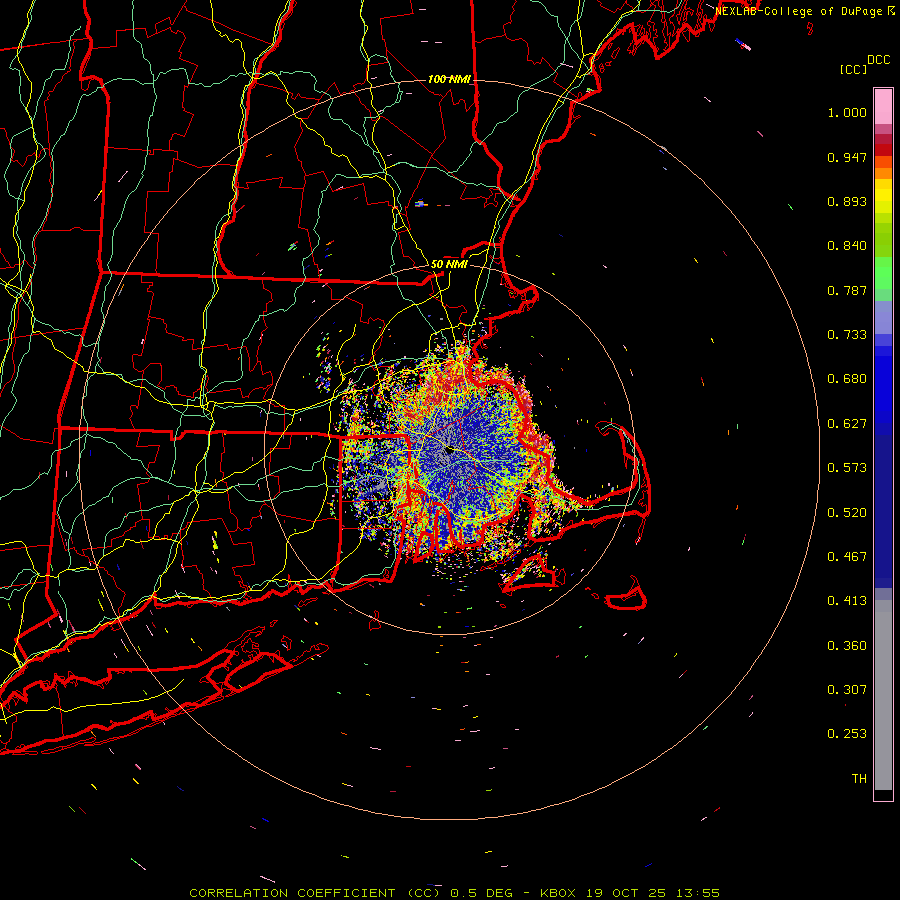Select the 0.840 scale value
Viewport: 900px width, 900px height.
pos(847,246)
